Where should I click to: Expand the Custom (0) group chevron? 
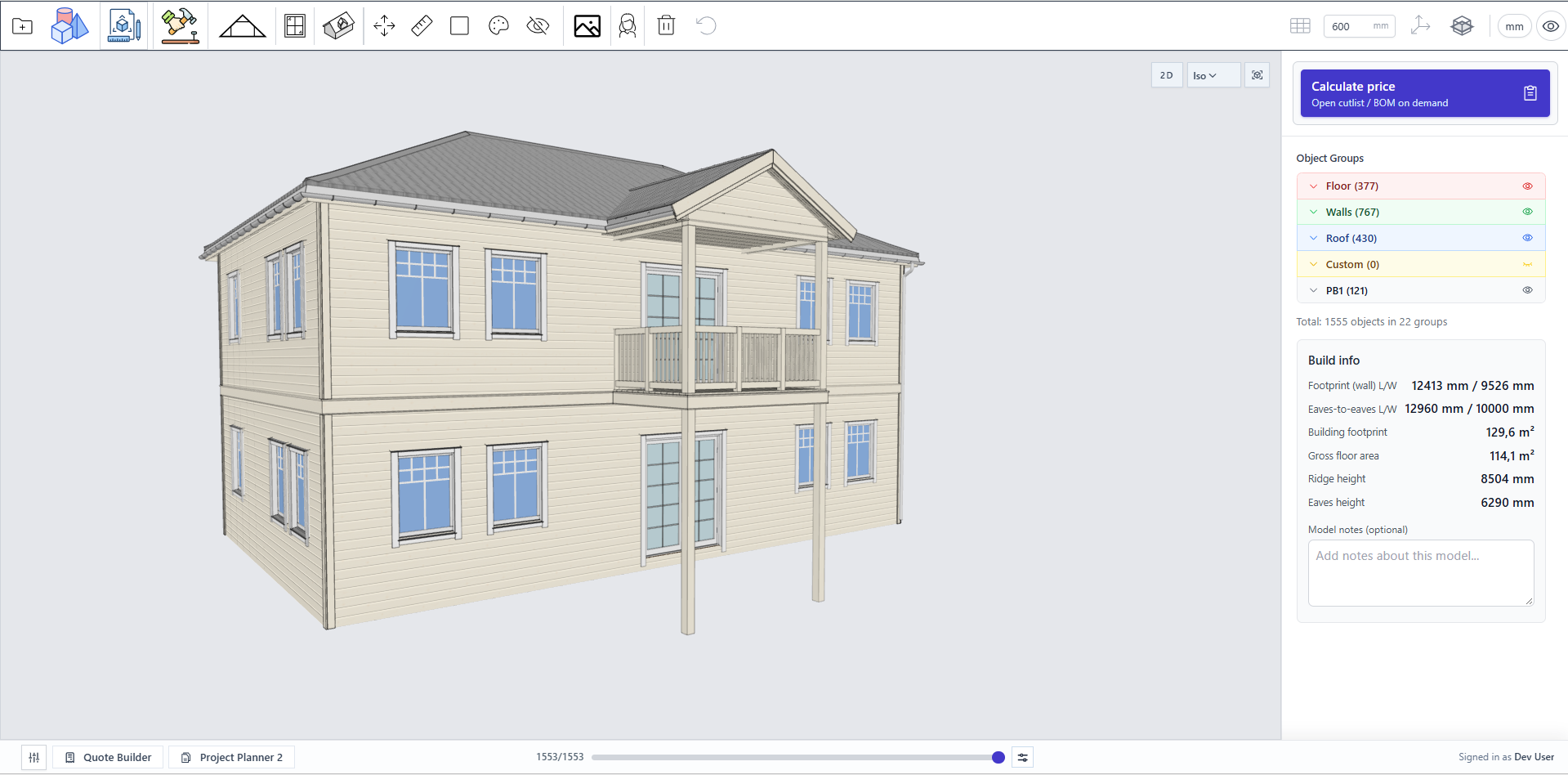(x=1313, y=264)
